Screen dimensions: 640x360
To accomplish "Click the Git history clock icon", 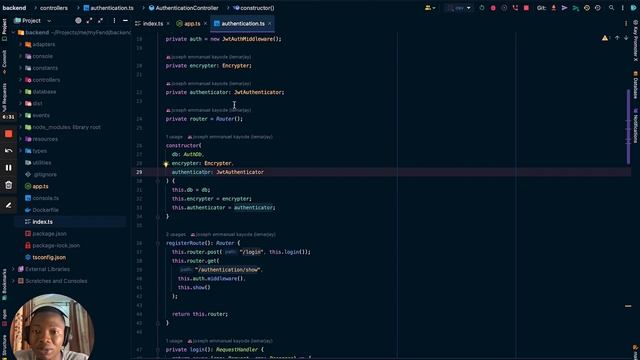I will 587,8.
